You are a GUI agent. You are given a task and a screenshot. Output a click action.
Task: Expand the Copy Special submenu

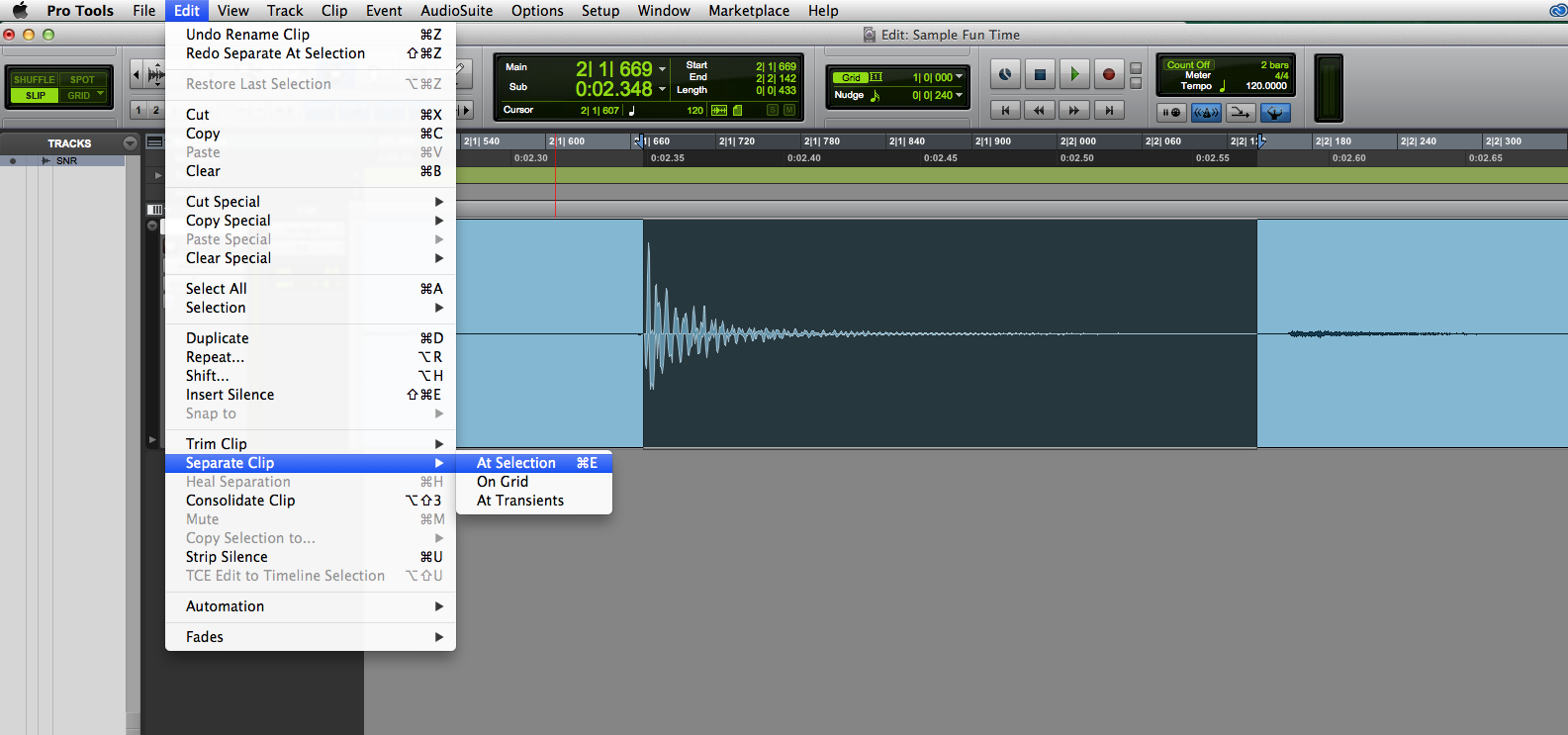pos(311,221)
